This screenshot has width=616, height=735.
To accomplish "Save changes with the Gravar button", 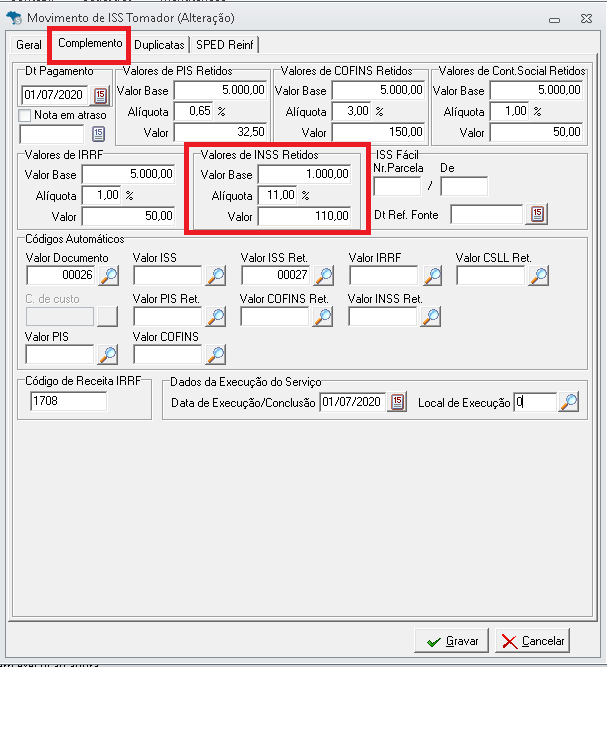I will click(451, 641).
